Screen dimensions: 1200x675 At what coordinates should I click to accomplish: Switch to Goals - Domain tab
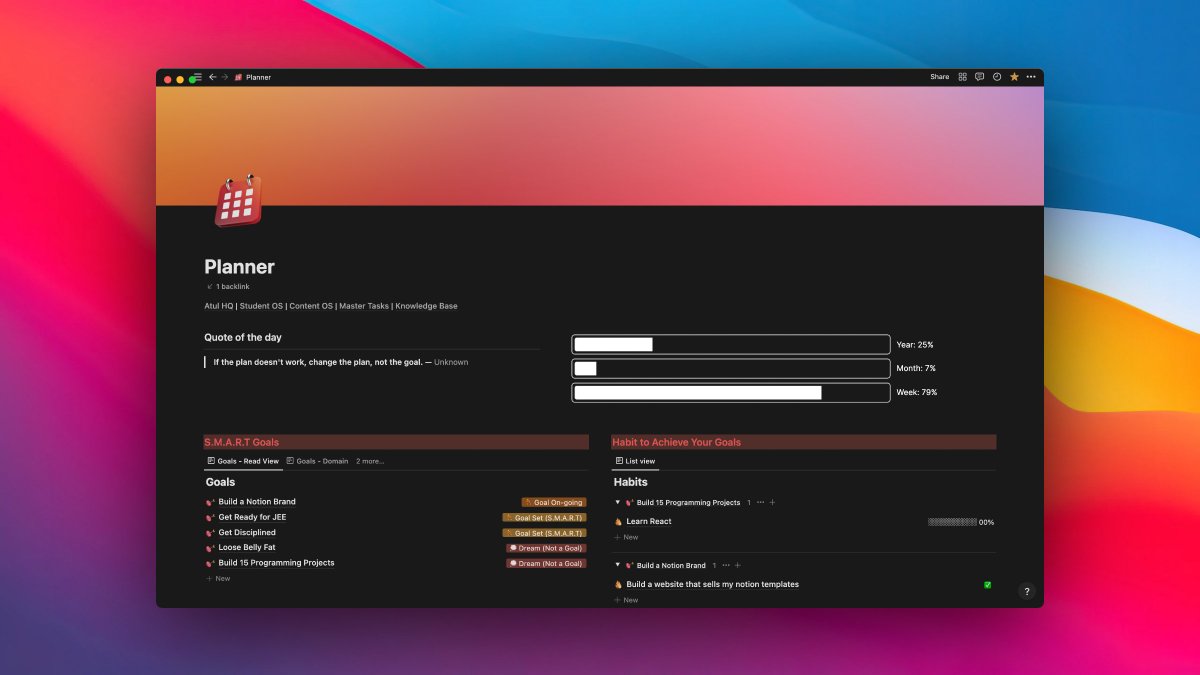(x=317, y=461)
